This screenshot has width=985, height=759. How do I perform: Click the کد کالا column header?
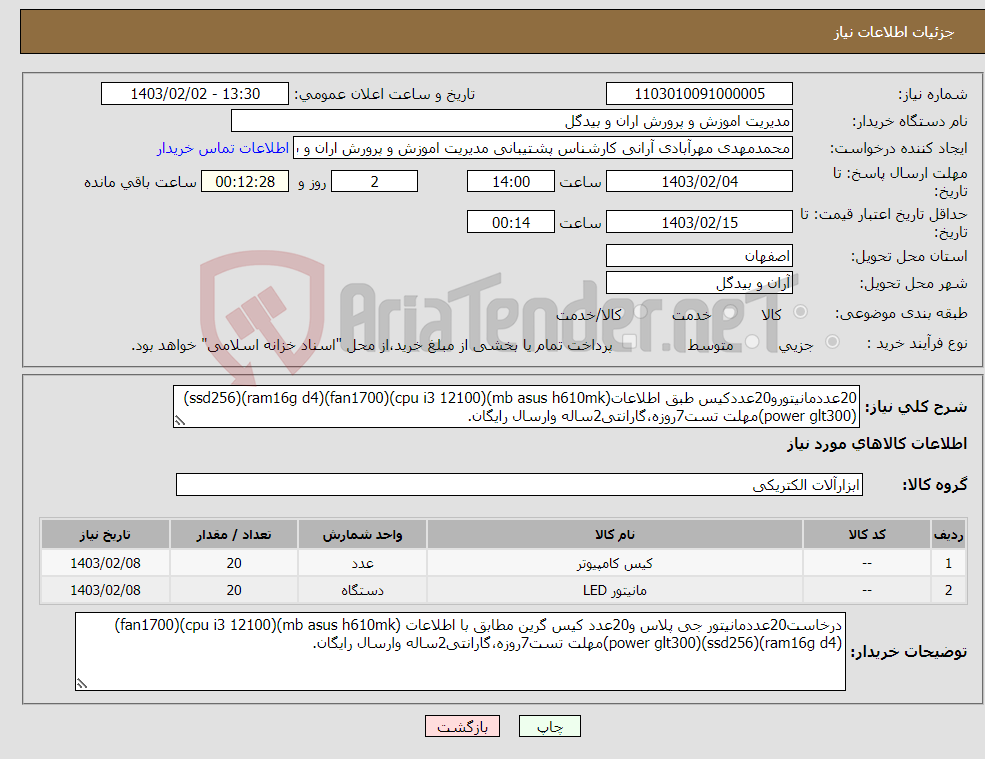[867, 535]
